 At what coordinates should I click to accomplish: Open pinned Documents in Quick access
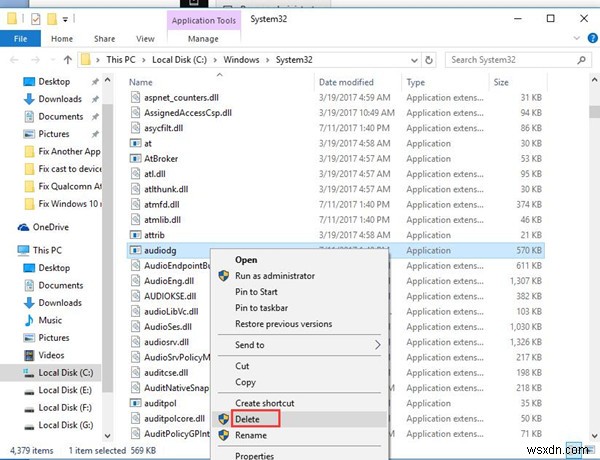pos(60,116)
